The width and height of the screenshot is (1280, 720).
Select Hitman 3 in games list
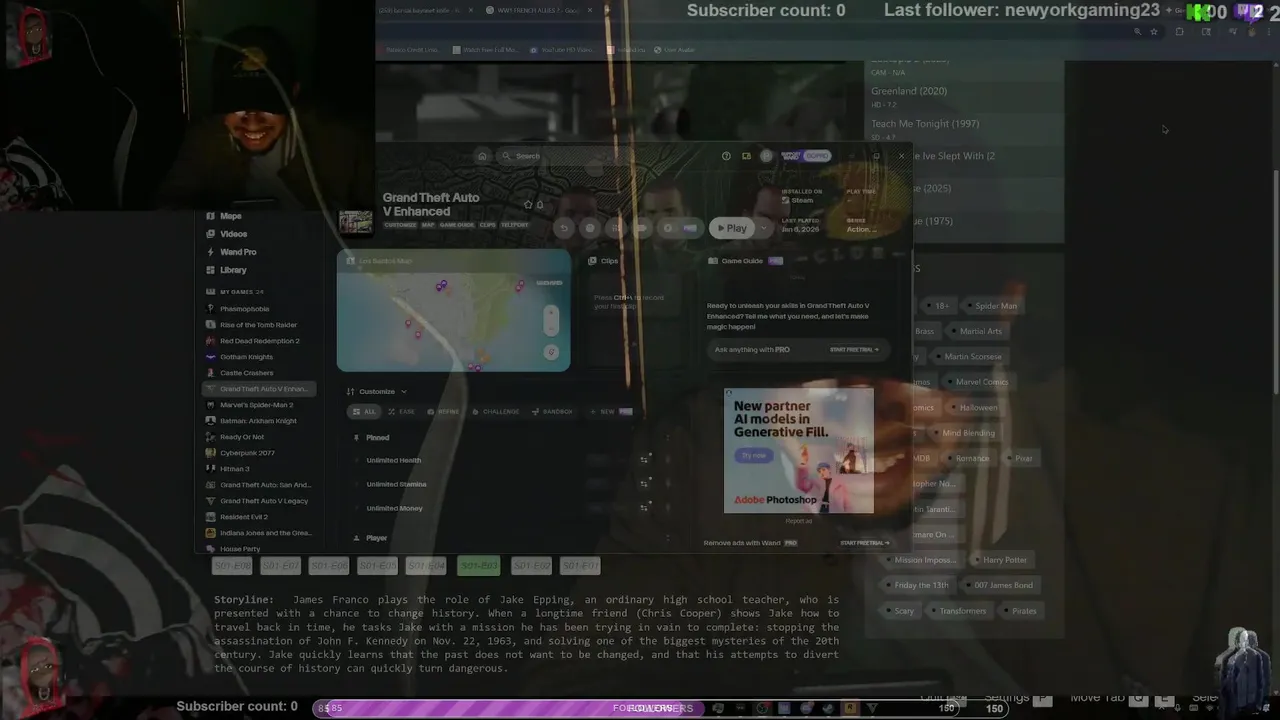point(235,469)
